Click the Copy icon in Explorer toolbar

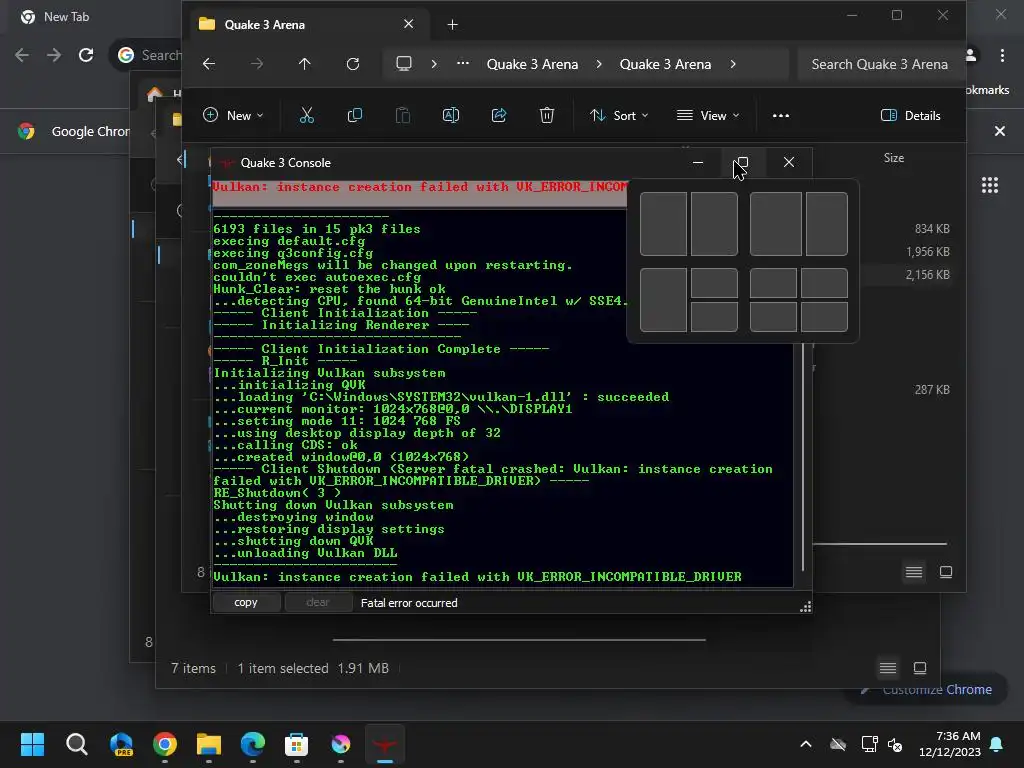pyautogui.click(x=355, y=116)
